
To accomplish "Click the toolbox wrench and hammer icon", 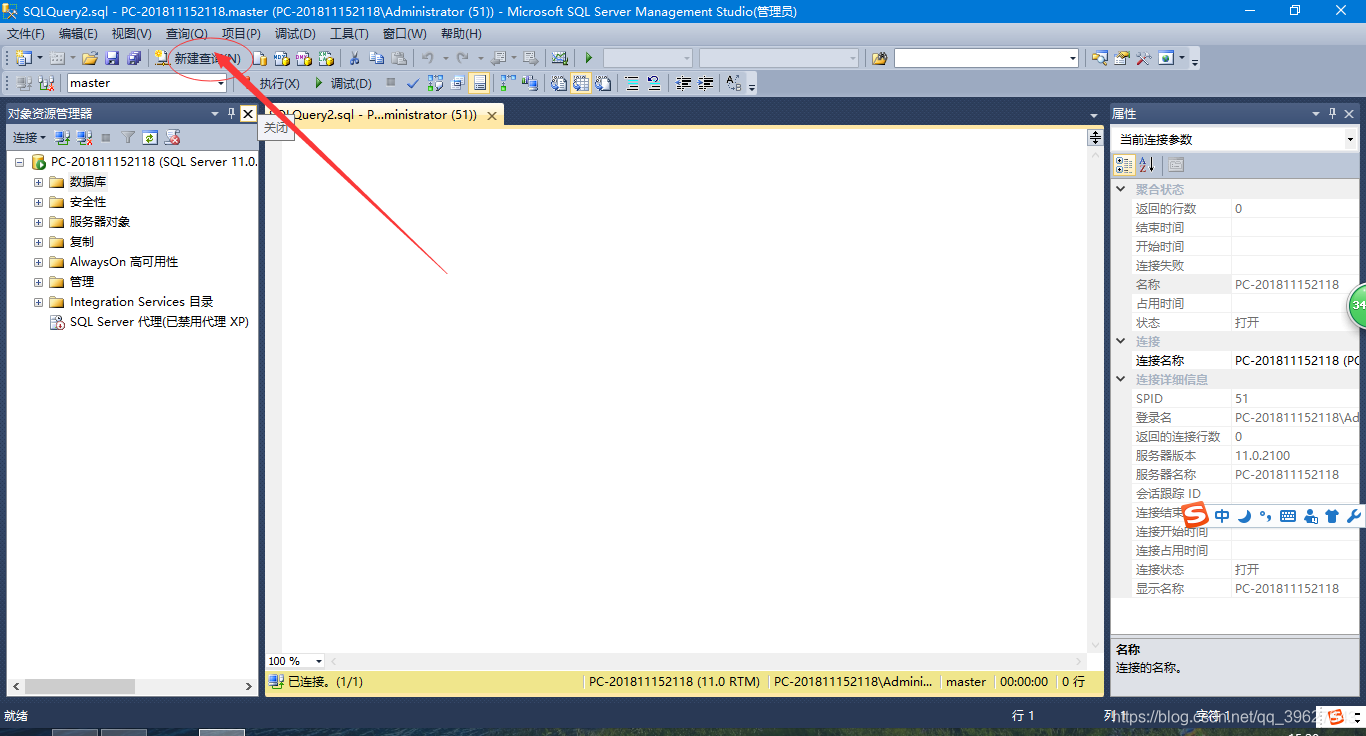I will 1143,58.
